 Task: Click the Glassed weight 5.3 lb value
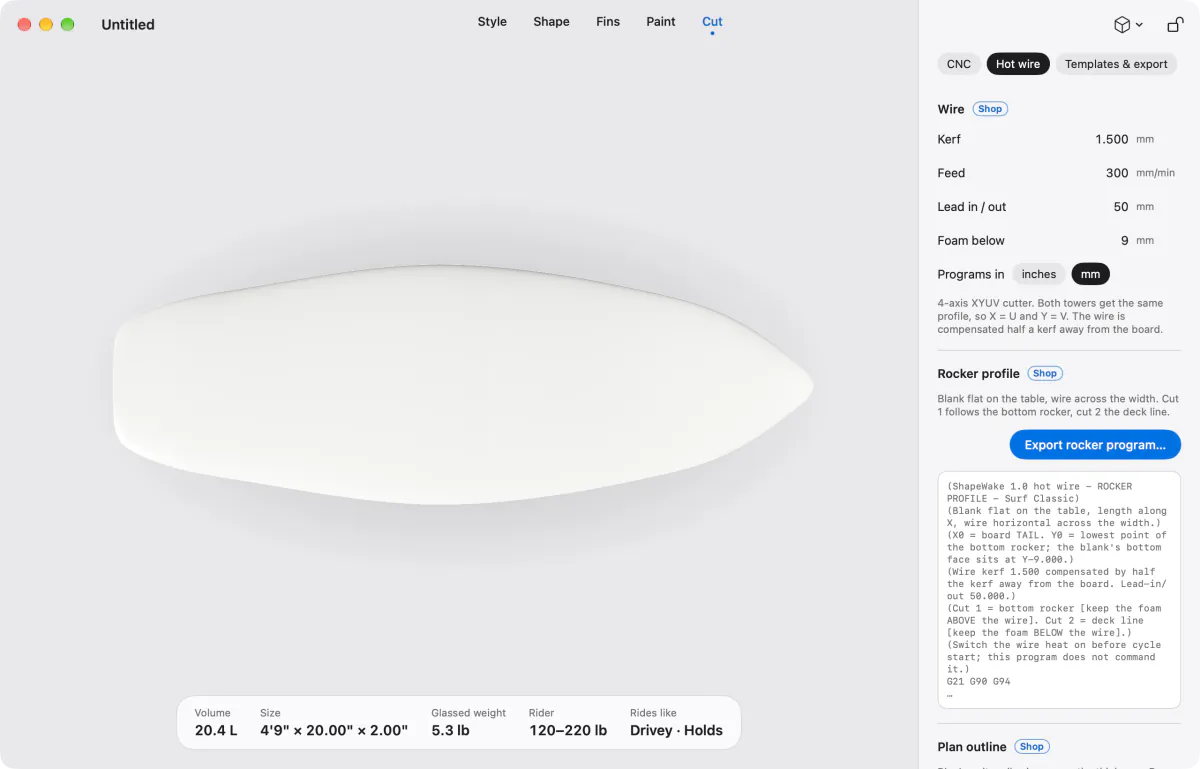469,723
